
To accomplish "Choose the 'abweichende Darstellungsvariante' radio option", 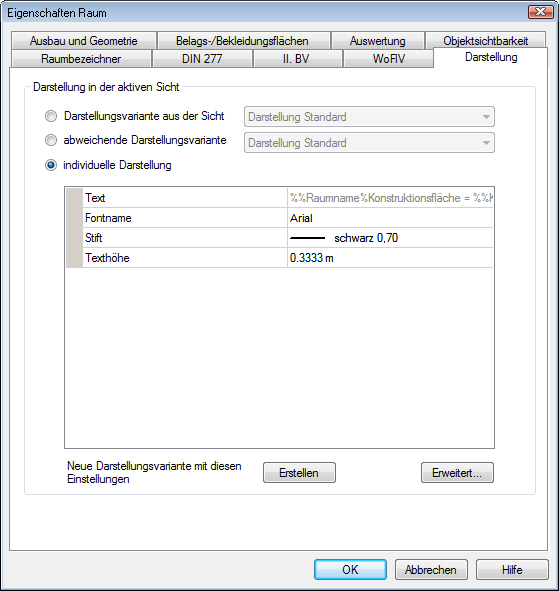I will (x=51, y=140).
